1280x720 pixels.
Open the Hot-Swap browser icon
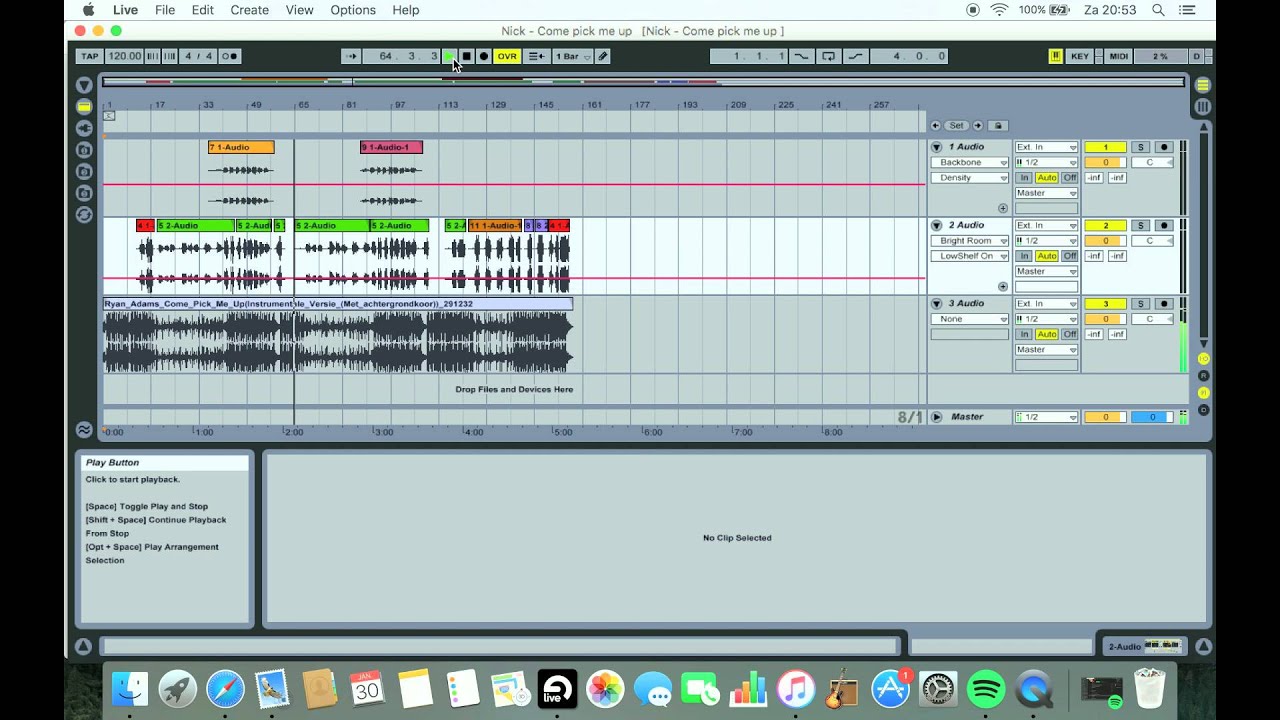[84, 214]
